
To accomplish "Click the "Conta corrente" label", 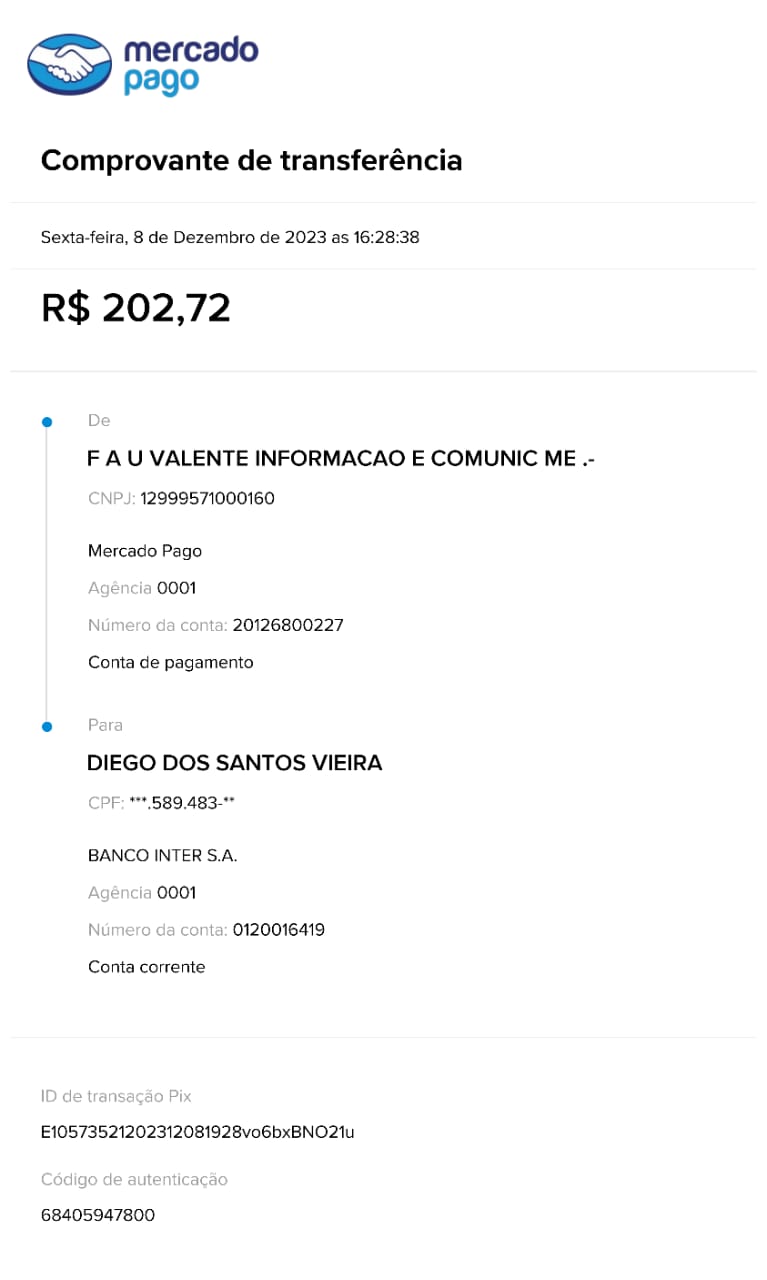I will coord(146,967).
